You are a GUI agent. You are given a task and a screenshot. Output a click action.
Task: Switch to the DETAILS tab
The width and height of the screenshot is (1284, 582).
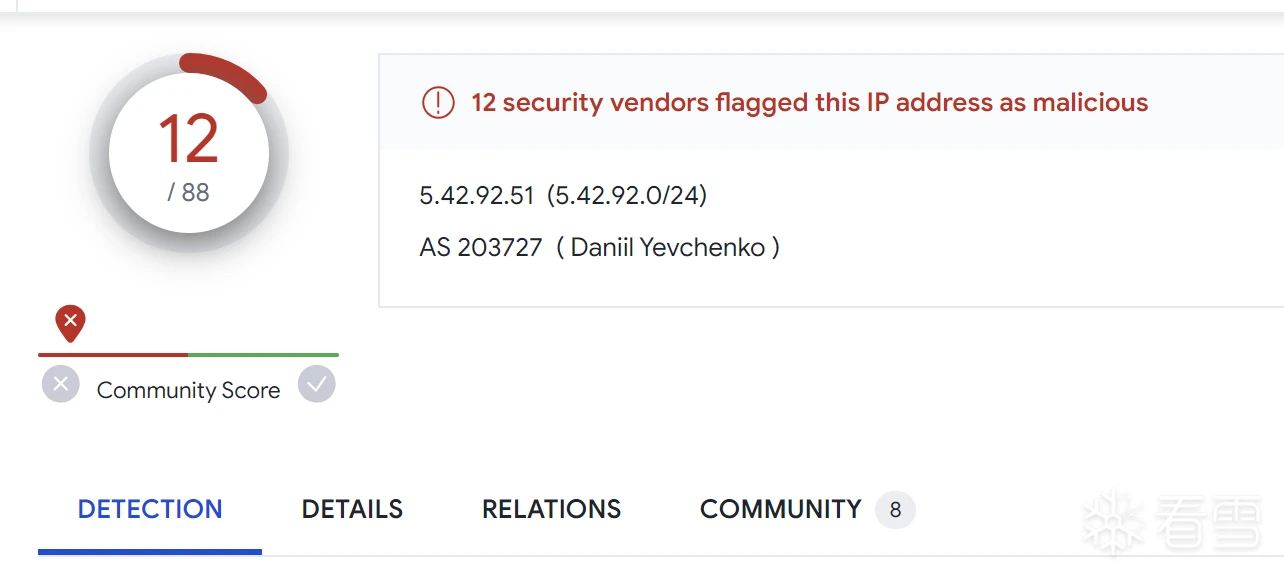point(352,509)
